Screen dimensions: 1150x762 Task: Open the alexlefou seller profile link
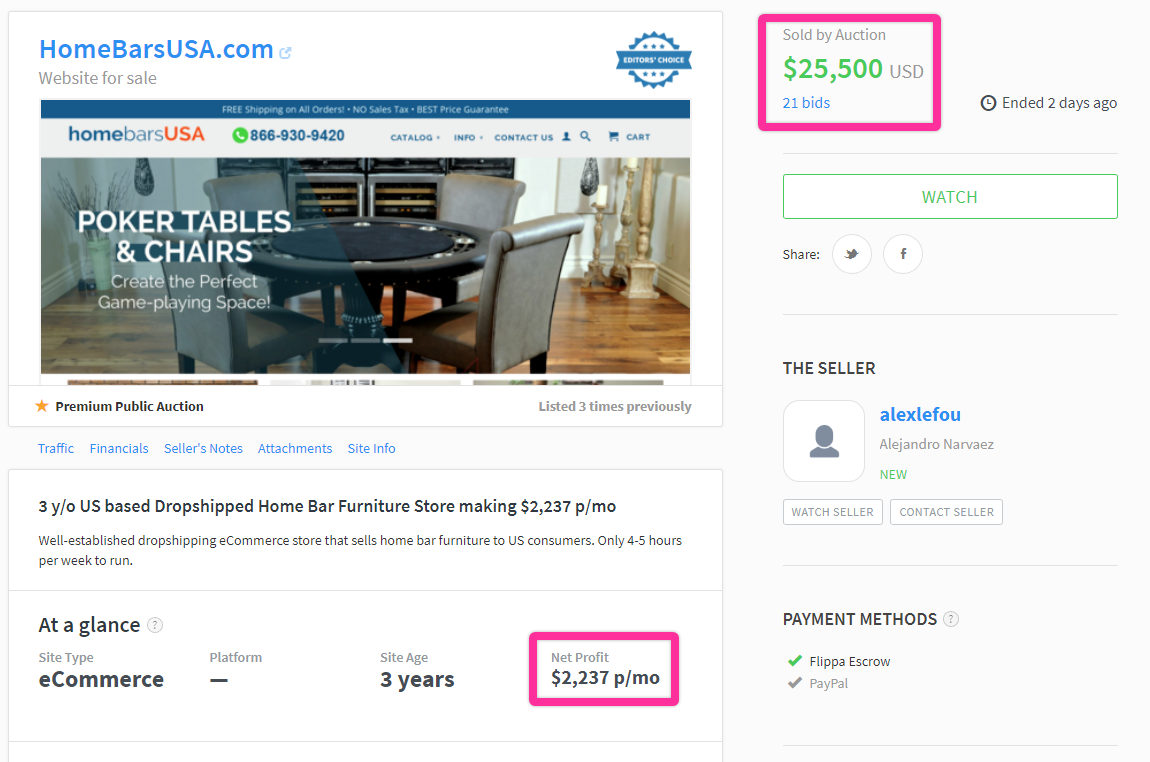[920, 414]
